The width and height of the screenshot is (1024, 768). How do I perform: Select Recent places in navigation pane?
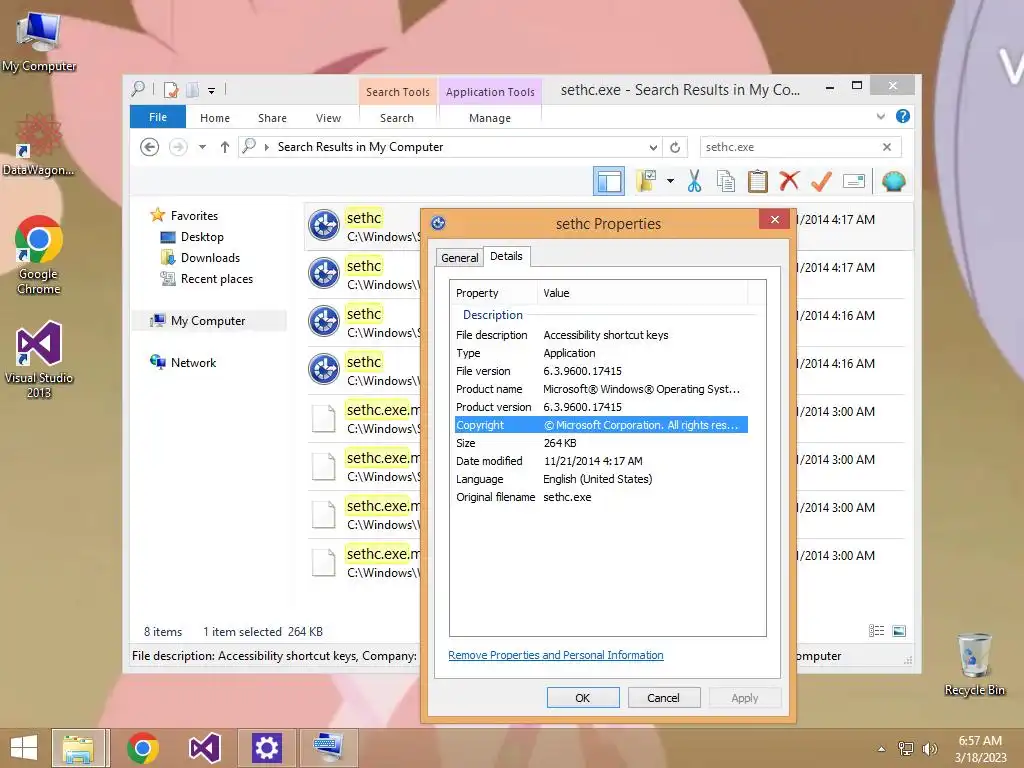click(x=216, y=279)
